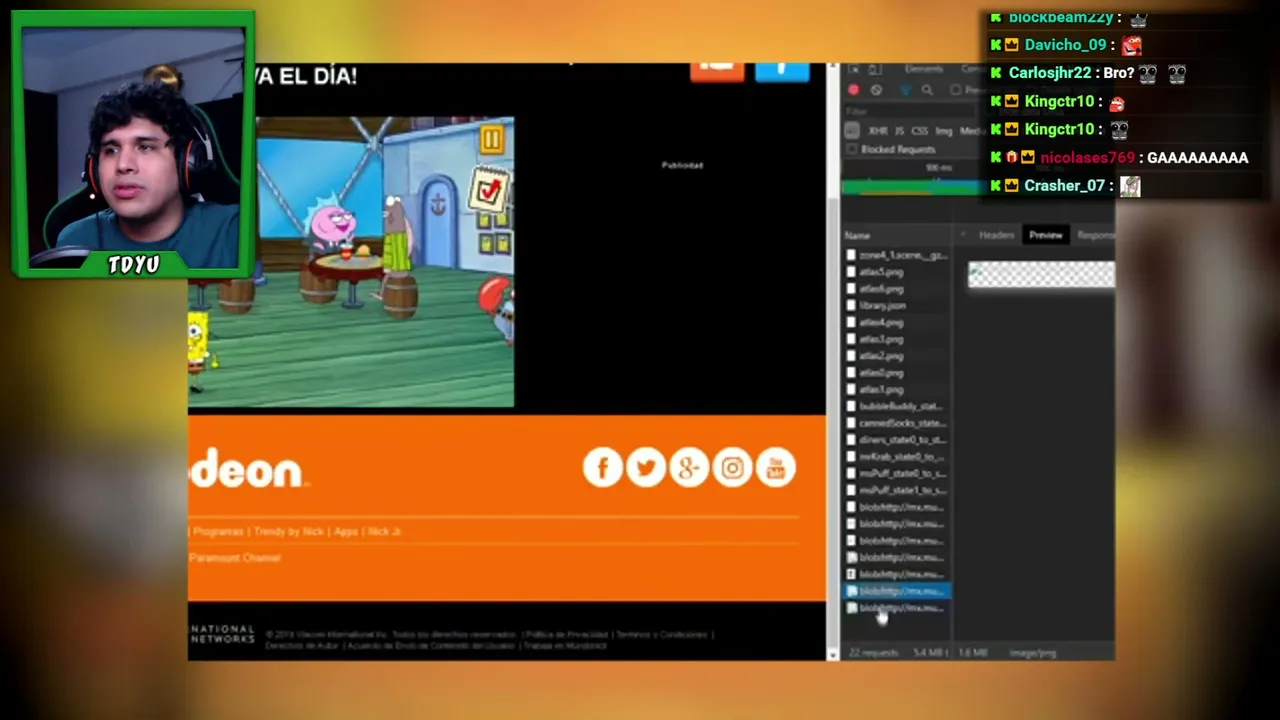1280x720 pixels.
Task: Click the Name column header in request list
Action: (x=857, y=236)
